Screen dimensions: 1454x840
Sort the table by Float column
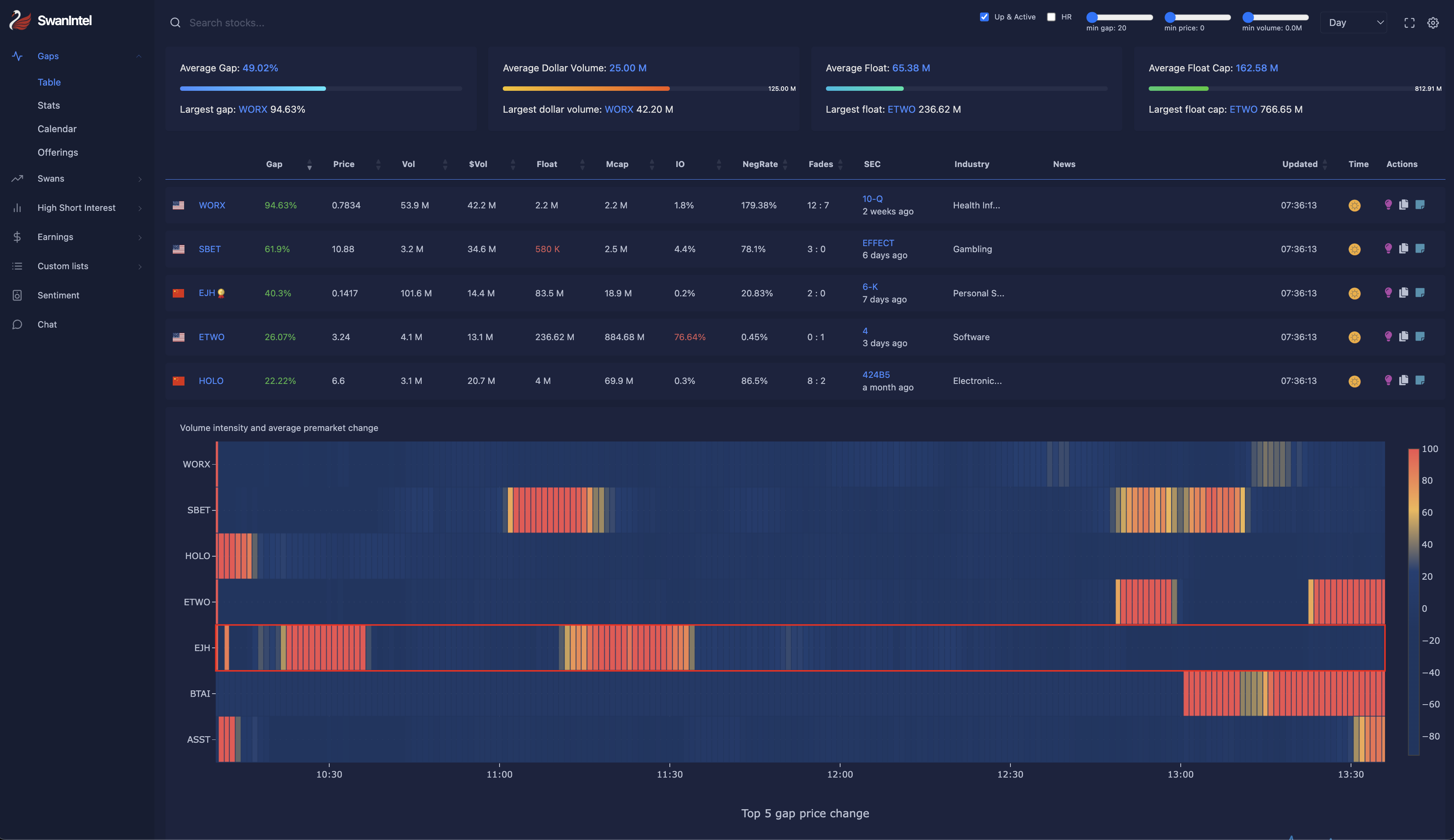[x=582, y=165]
